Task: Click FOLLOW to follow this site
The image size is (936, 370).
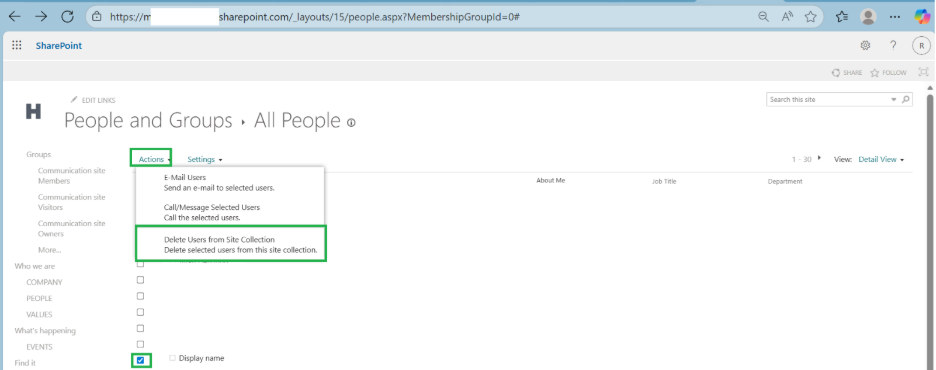Action: 888,73
